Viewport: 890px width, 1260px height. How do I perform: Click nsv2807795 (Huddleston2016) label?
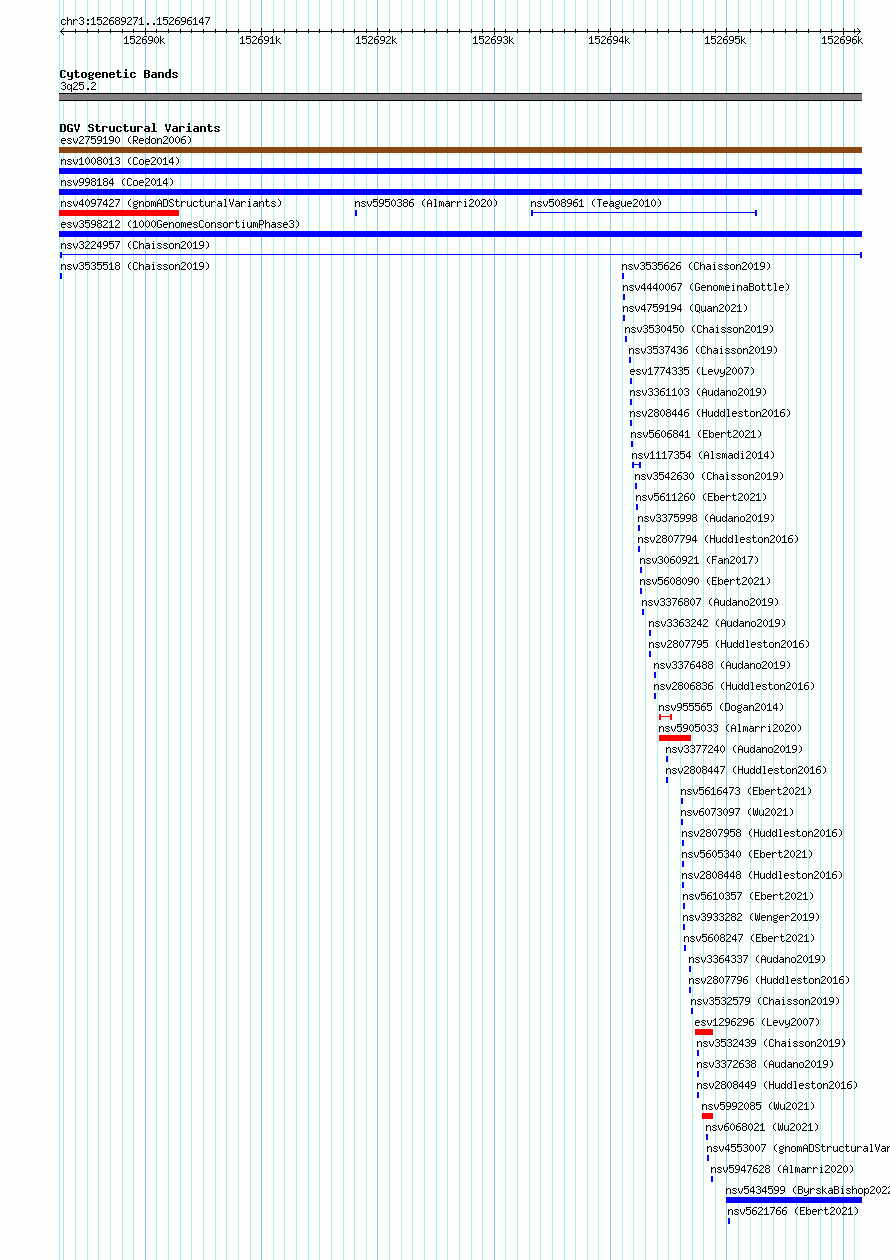point(729,644)
